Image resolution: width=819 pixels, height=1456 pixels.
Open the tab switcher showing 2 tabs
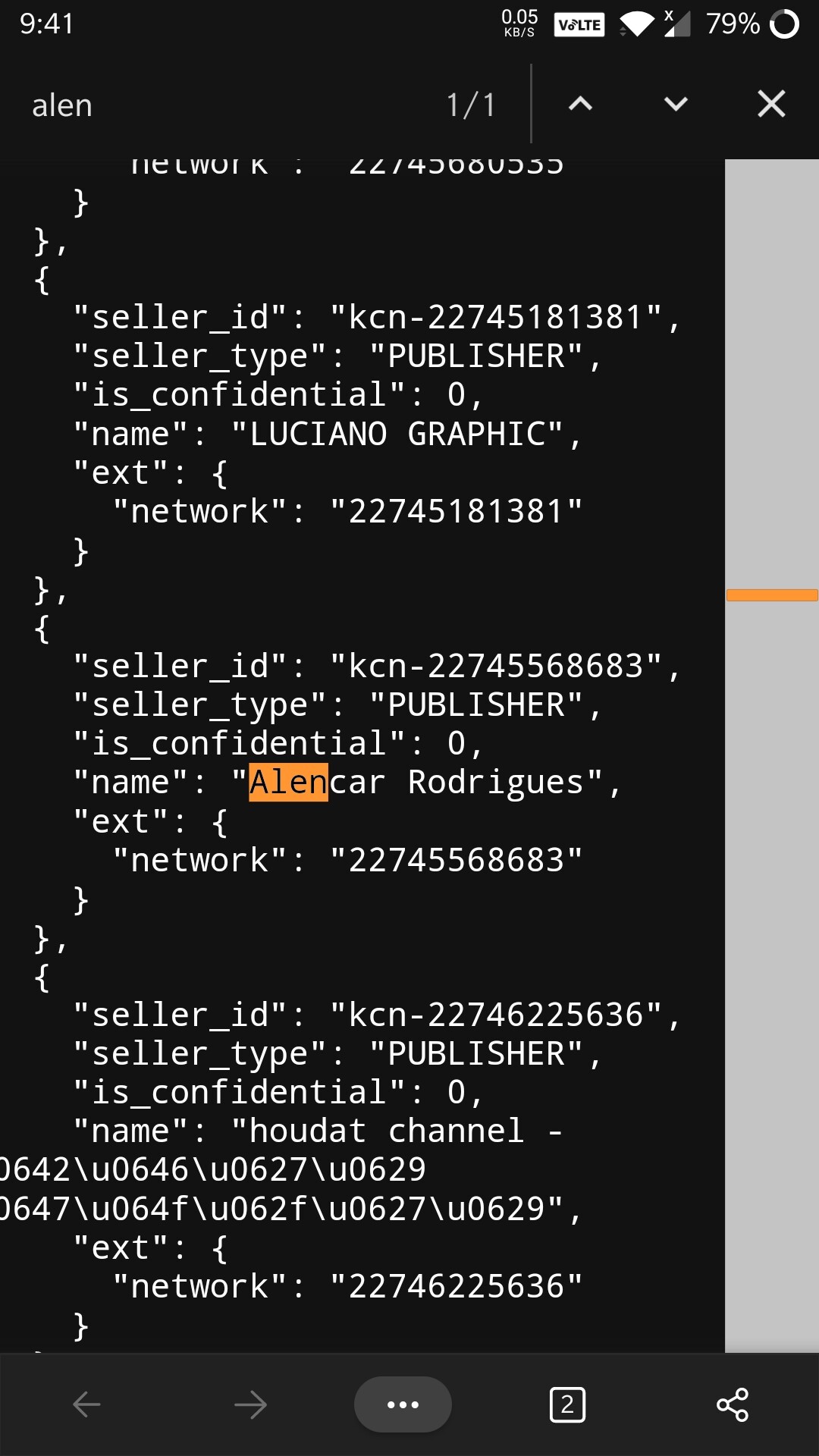point(567,1404)
